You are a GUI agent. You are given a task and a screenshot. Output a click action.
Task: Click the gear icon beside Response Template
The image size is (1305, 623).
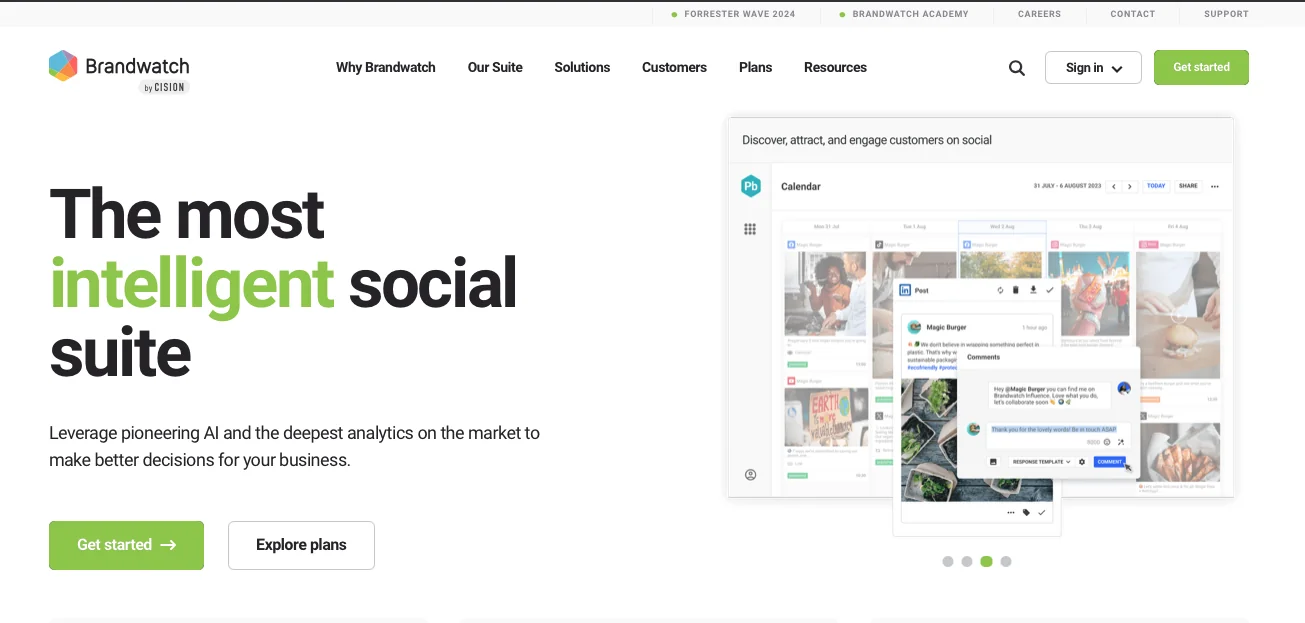tap(1081, 462)
